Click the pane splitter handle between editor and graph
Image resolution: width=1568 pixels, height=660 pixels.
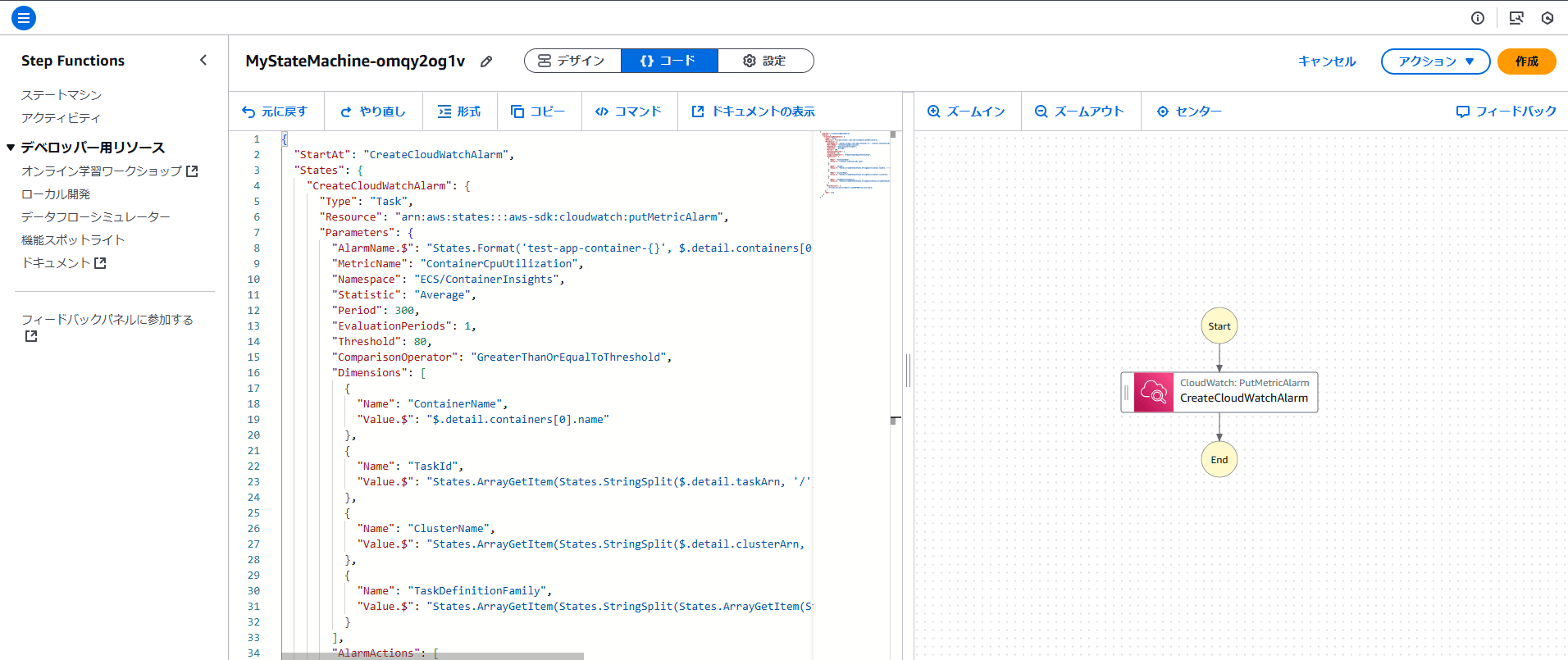point(908,371)
